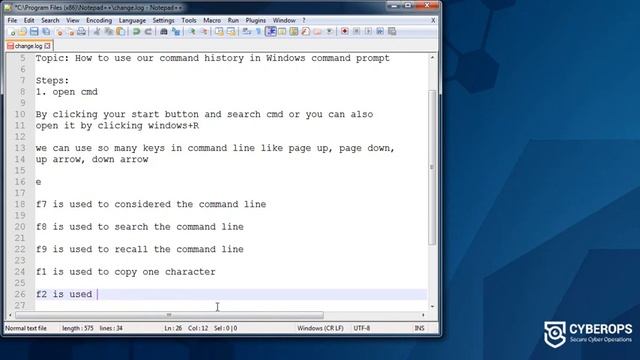Viewport: 640px width, 360px height.
Task: Open Find using the binoculars icon
Action: (164, 31)
